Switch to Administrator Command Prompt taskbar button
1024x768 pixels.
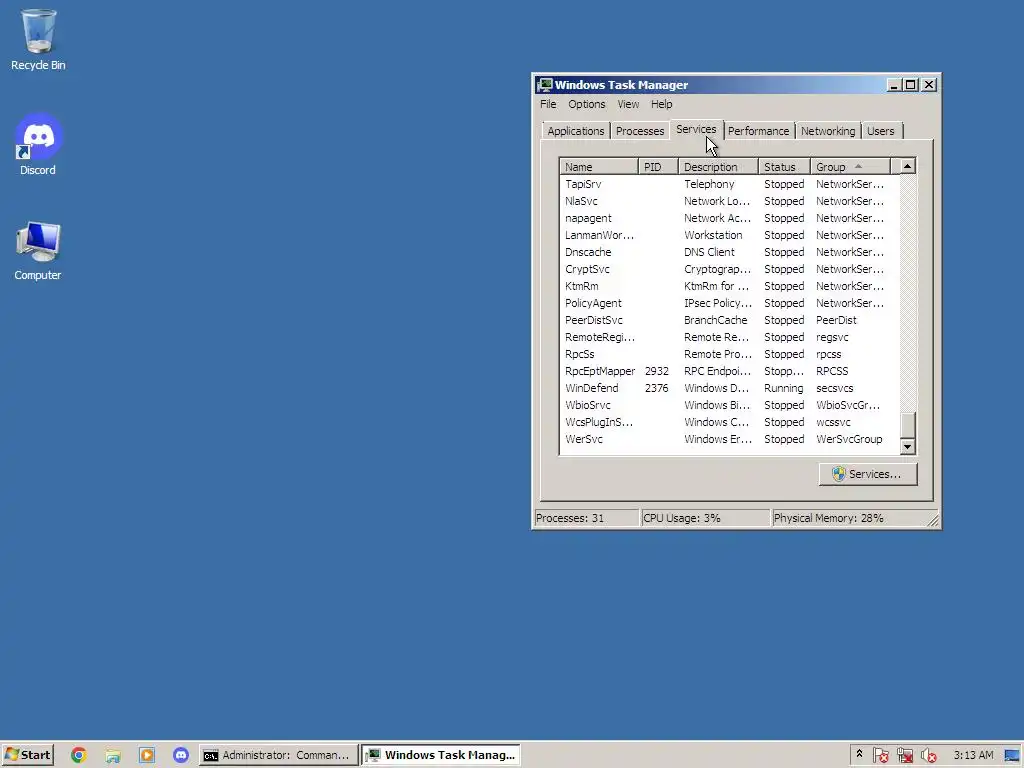(x=278, y=755)
